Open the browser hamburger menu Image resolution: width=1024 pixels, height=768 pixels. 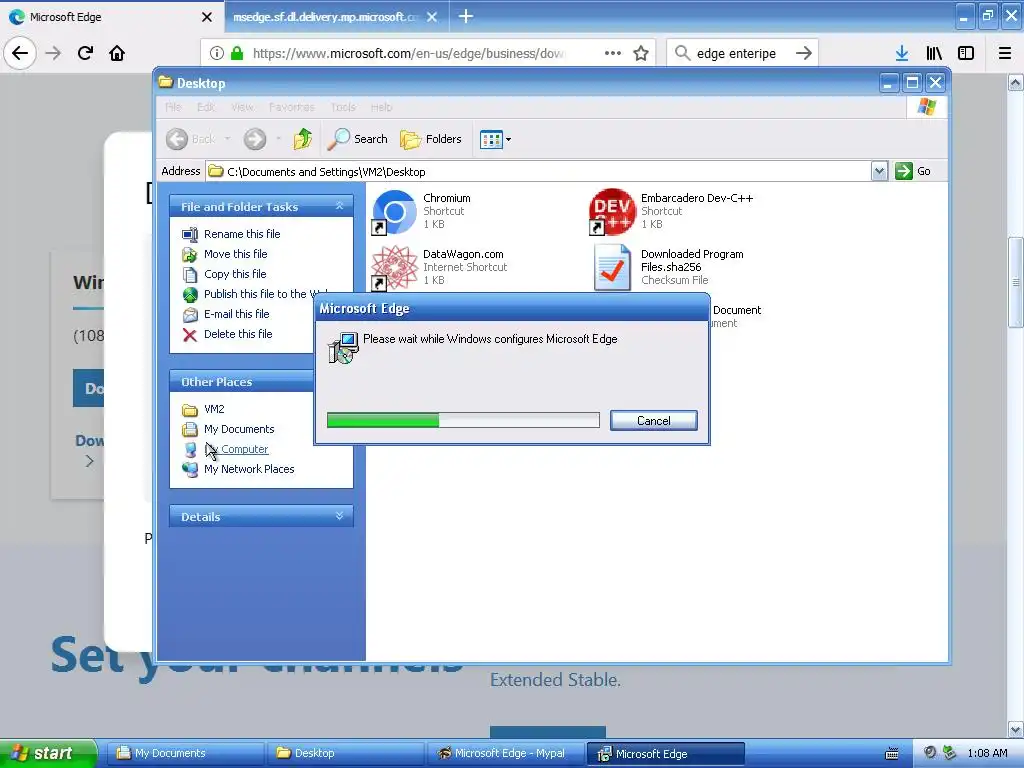[1004, 53]
